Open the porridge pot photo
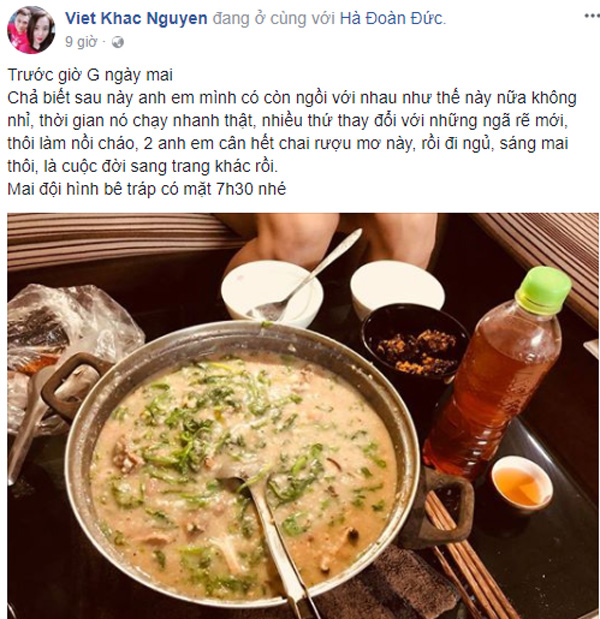The image size is (600, 619). pos(303,416)
